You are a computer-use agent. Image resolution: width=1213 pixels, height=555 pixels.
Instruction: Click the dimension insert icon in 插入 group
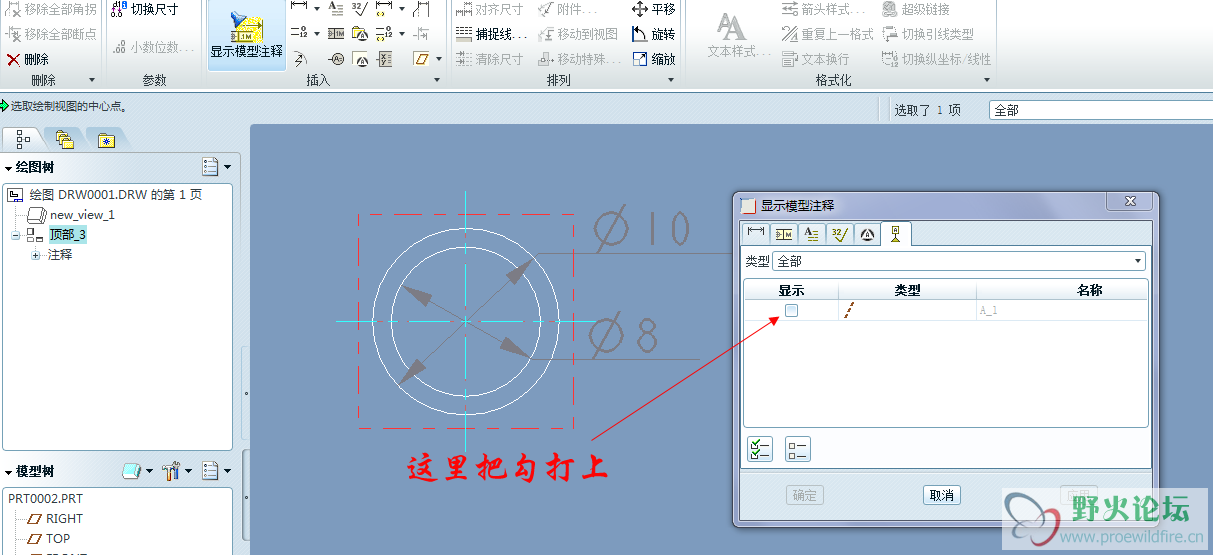pyautogui.click(x=299, y=8)
